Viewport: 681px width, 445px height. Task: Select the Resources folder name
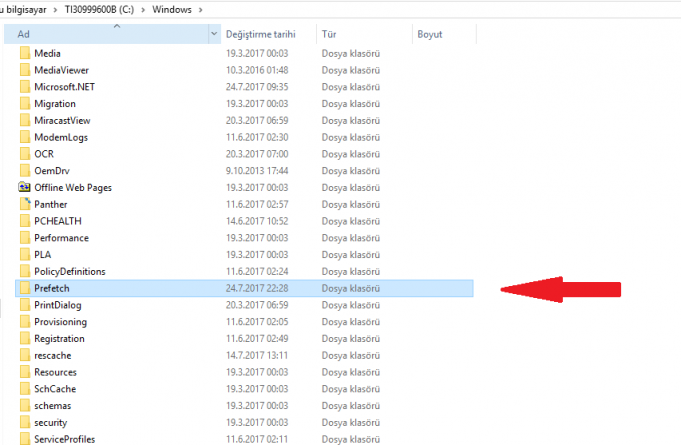coord(55,372)
